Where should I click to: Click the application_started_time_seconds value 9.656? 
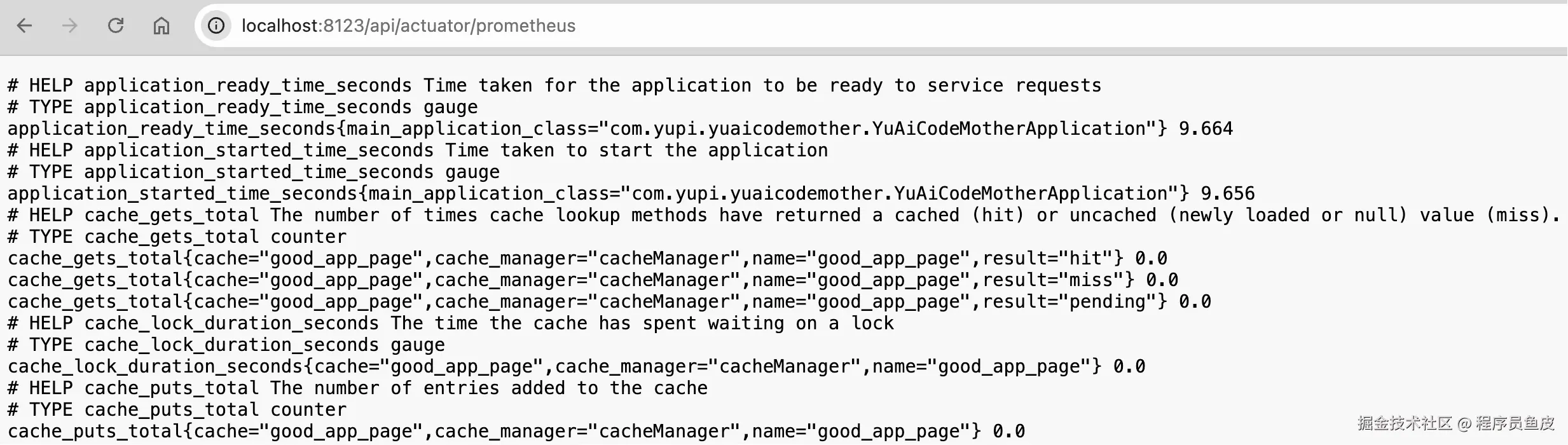(1228, 193)
